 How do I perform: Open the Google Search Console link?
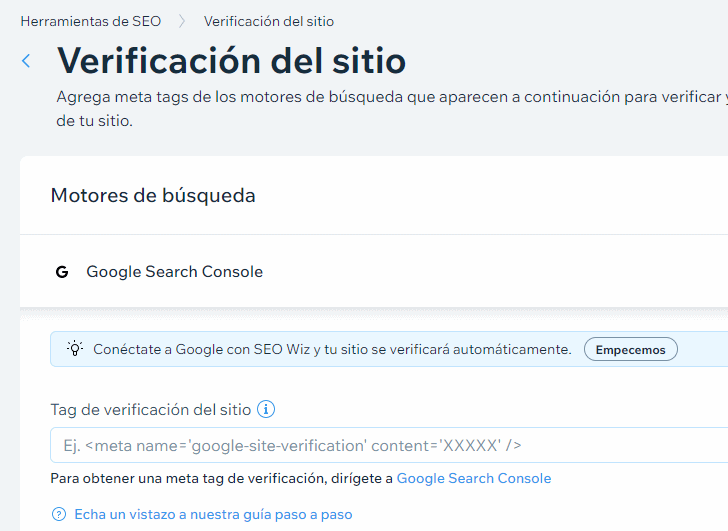click(x=474, y=478)
